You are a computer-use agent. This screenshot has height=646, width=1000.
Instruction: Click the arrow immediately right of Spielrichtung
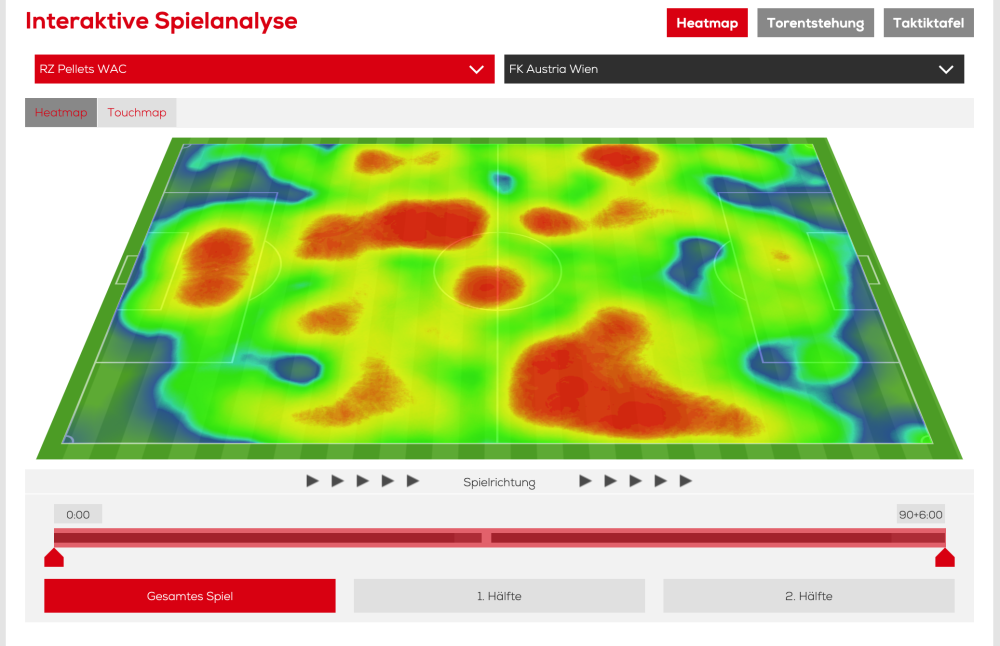click(586, 481)
